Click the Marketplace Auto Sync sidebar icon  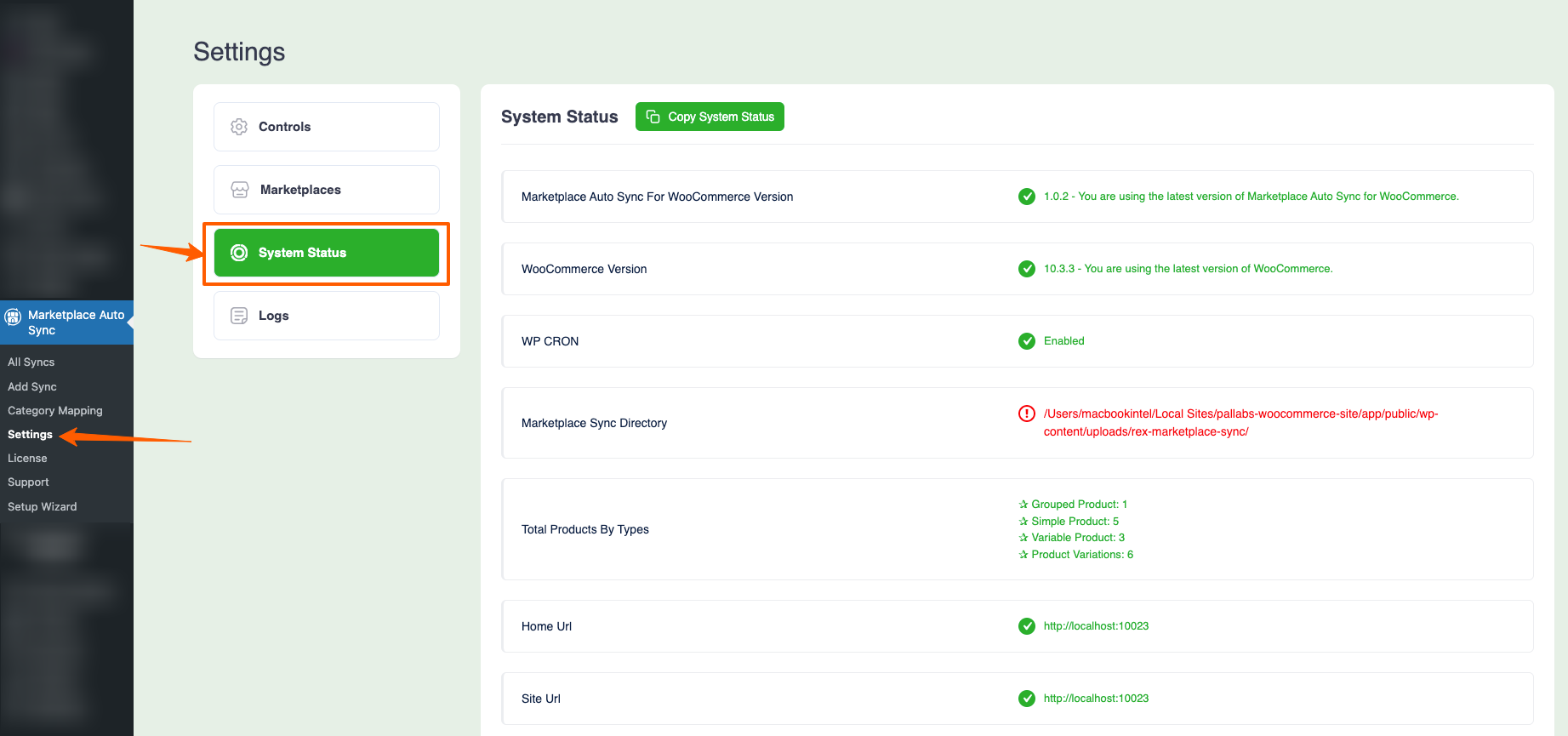tap(14, 317)
